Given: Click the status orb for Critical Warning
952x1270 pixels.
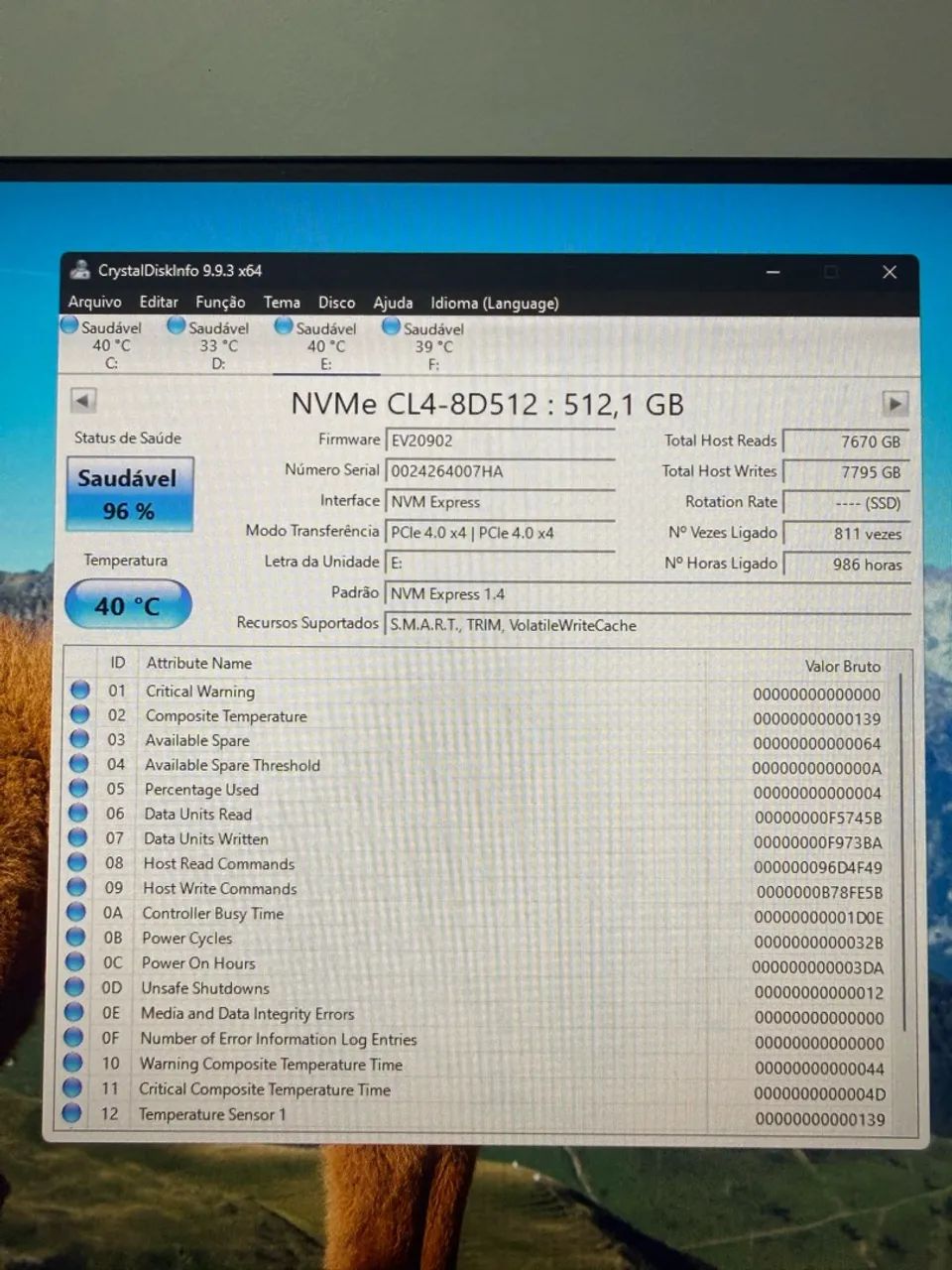Looking at the screenshot, I should 81,690.
